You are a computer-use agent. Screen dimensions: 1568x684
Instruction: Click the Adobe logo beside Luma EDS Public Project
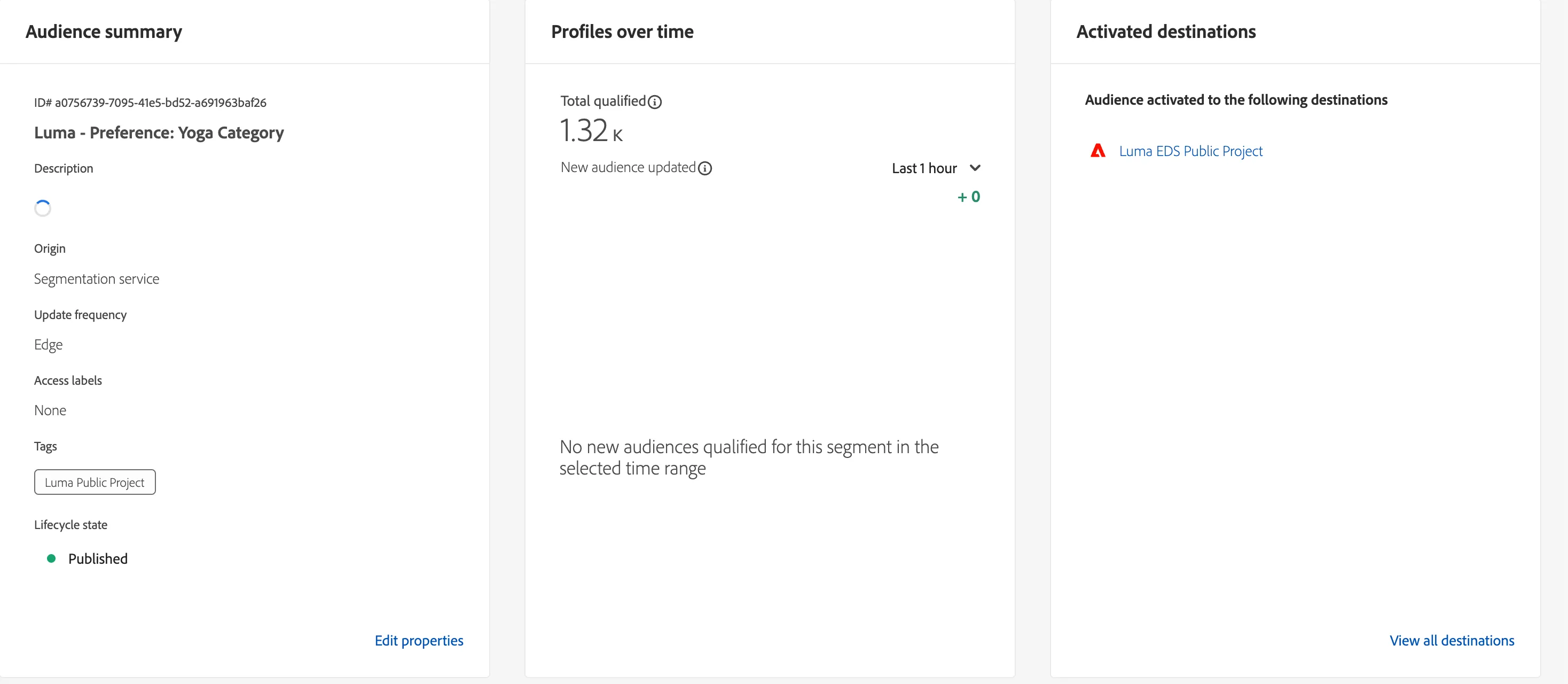coord(1097,151)
